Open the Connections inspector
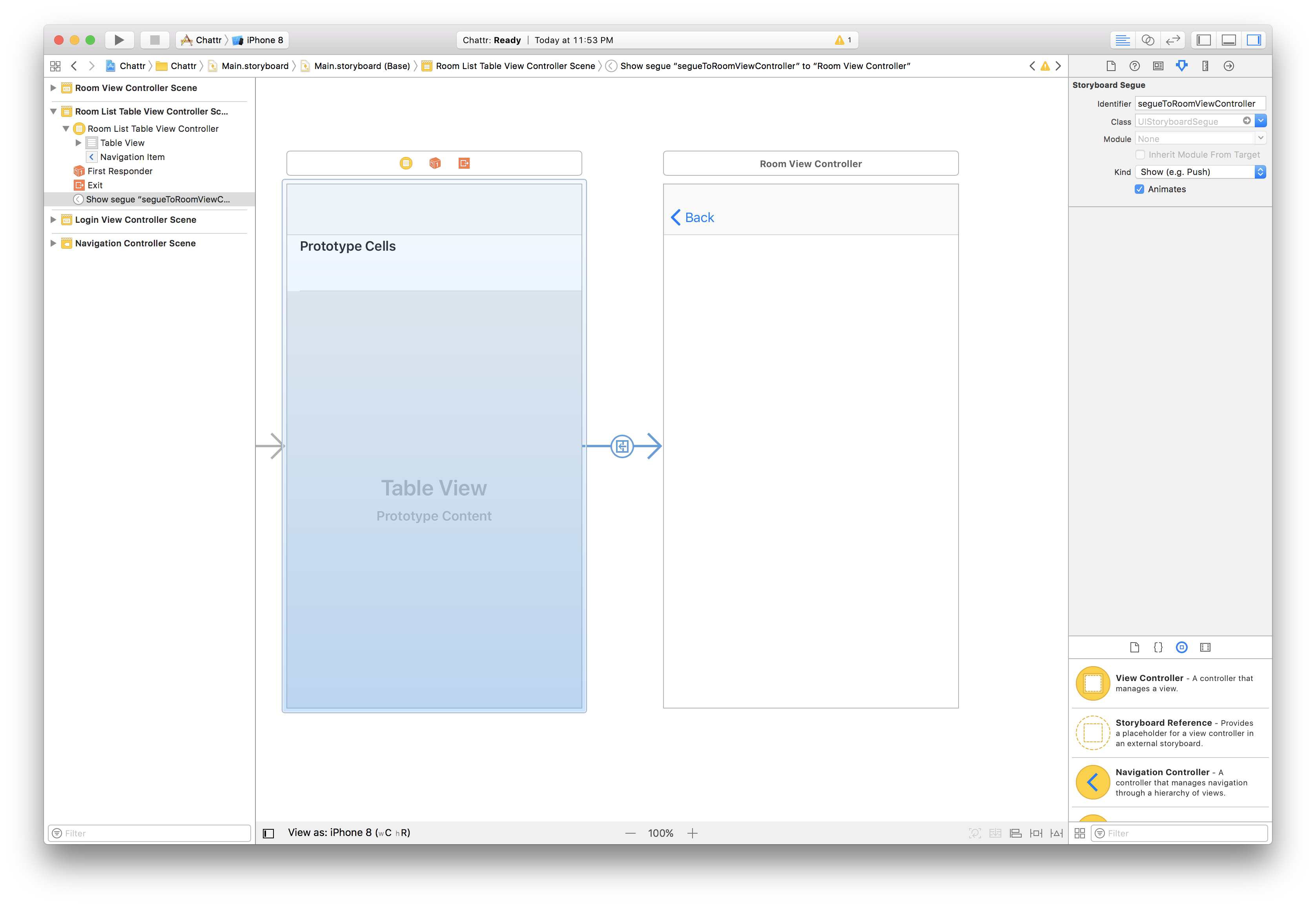 pyautogui.click(x=1229, y=66)
